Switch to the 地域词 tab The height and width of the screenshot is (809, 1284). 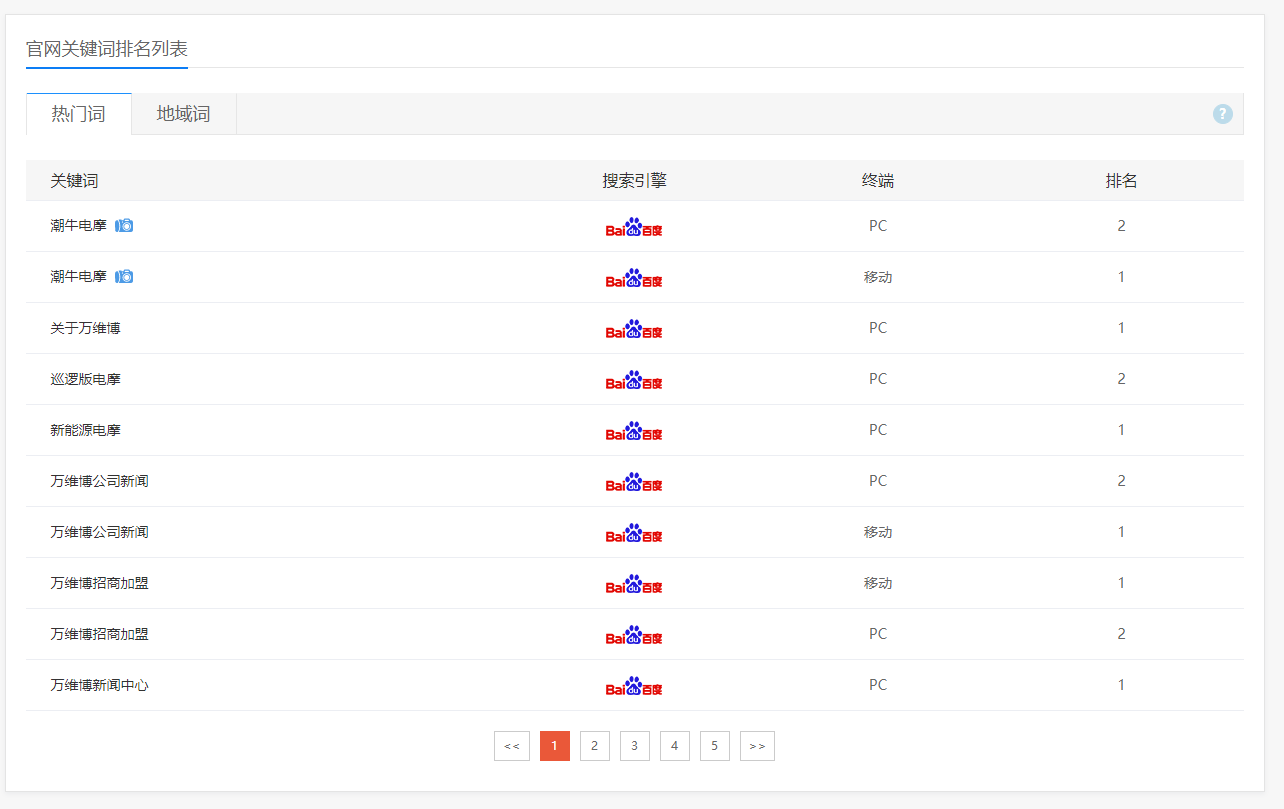[184, 114]
